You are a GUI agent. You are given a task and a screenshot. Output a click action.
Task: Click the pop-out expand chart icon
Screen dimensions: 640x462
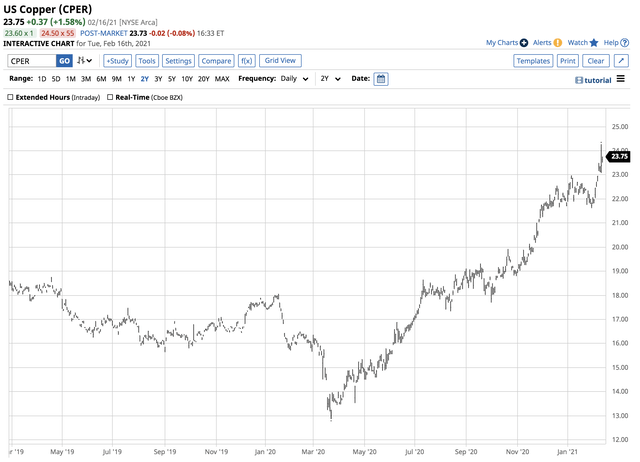tap(621, 61)
